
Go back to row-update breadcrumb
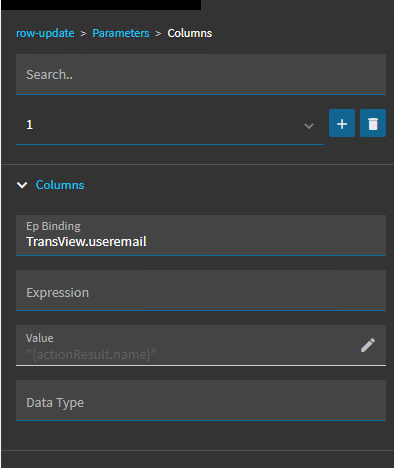[45, 33]
